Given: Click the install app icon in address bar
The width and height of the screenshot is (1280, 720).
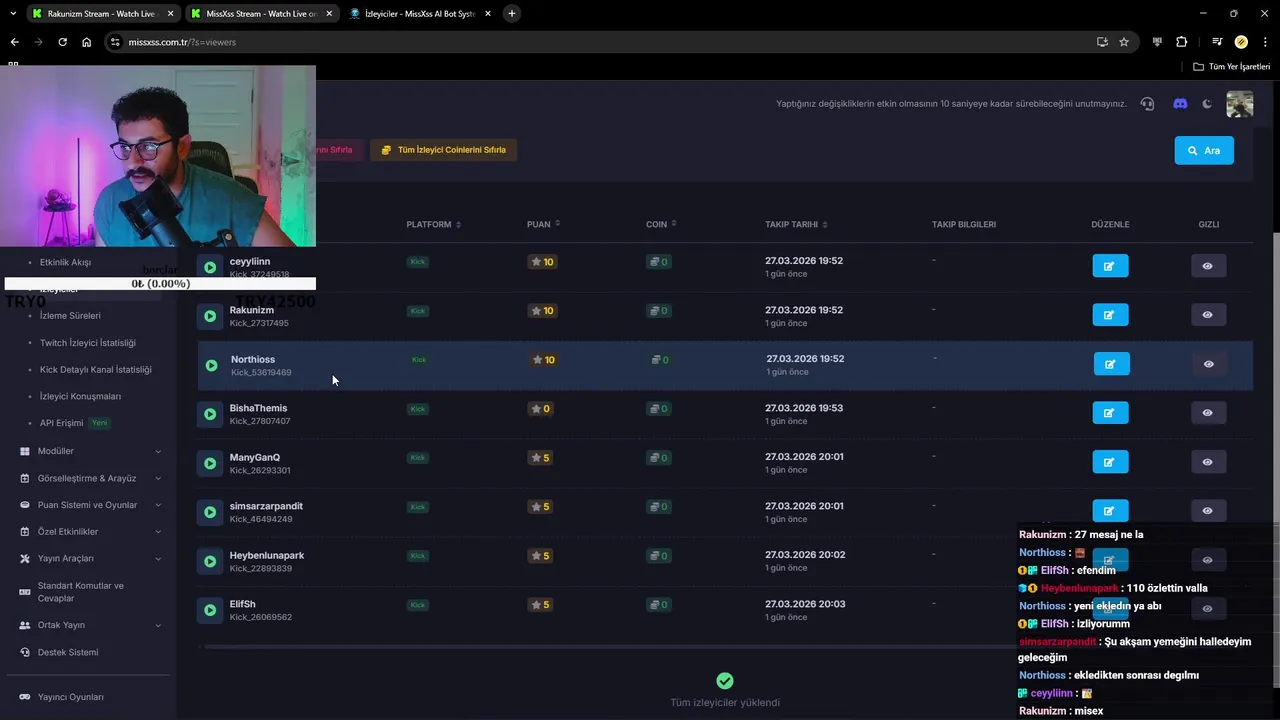Looking at the screenshot, I should point(1102,42).
